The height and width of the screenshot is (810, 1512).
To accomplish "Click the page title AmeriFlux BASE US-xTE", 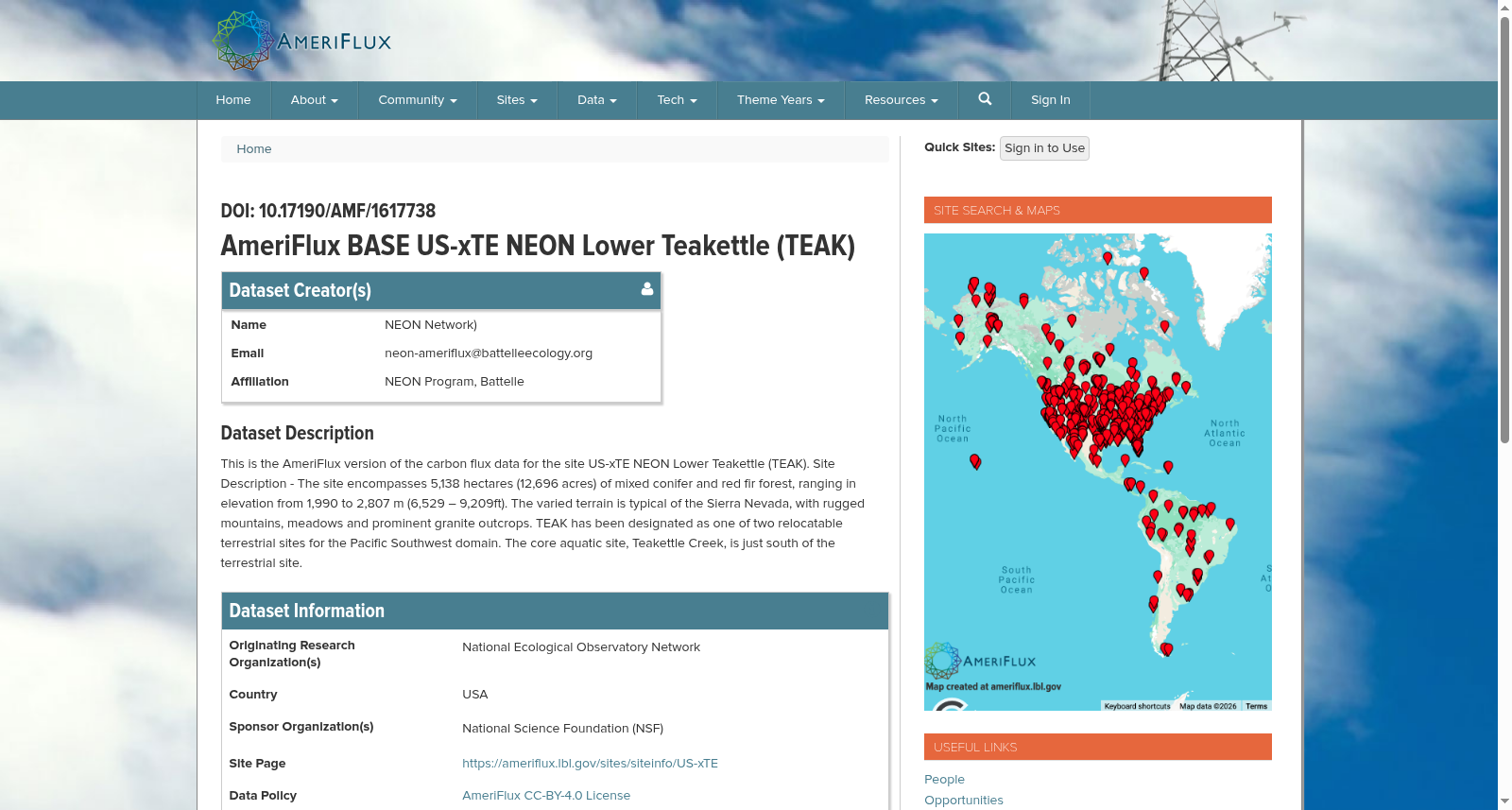I will pyautogui.click(x=538, y=246).
